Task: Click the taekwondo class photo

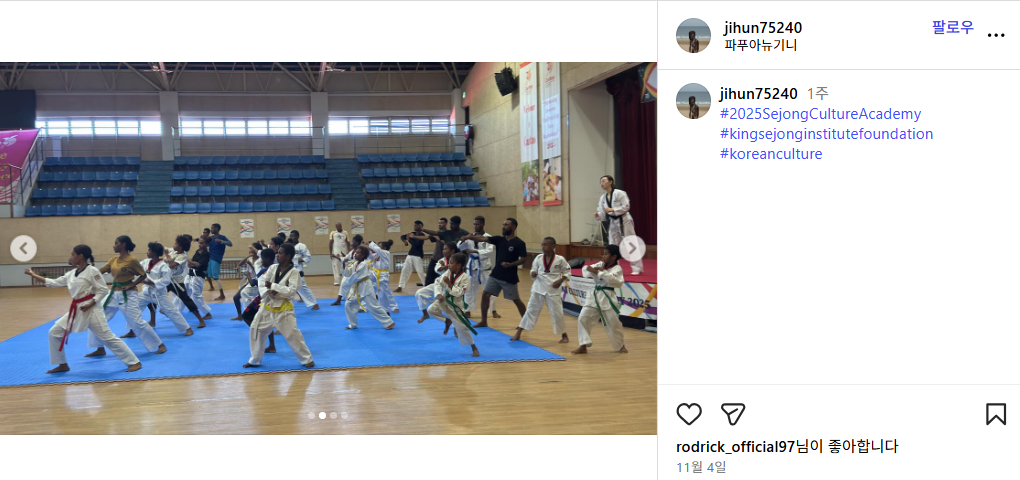Action: 329,248
